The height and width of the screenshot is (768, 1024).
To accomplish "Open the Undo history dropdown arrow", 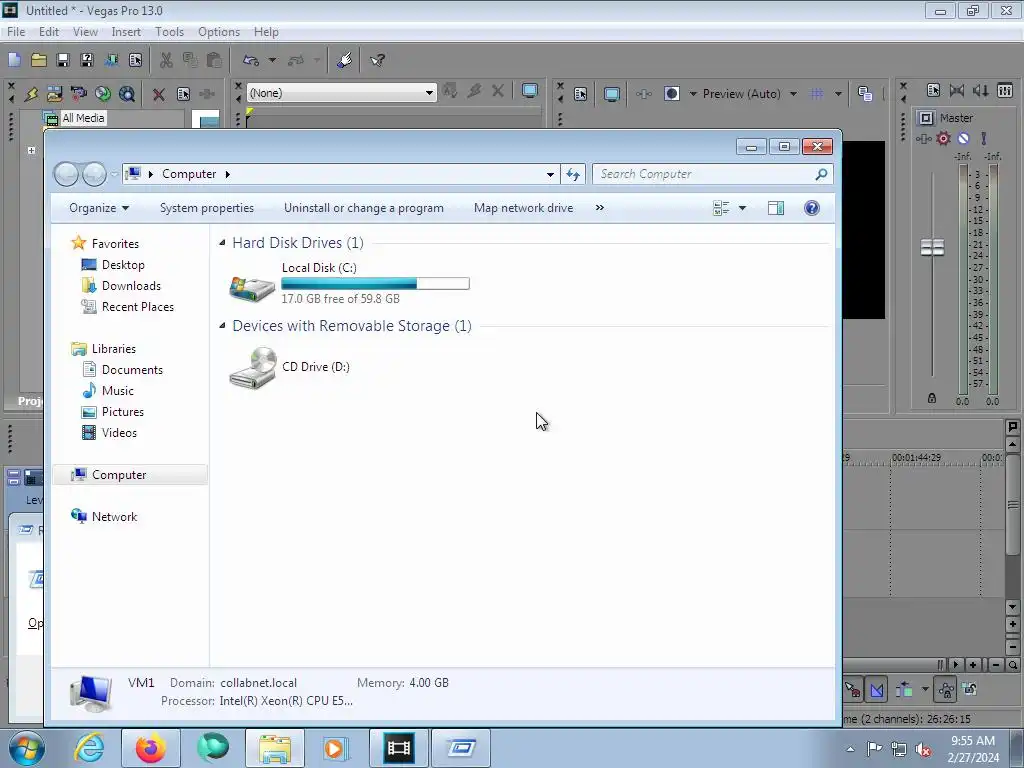I will (x=272, y=60).
